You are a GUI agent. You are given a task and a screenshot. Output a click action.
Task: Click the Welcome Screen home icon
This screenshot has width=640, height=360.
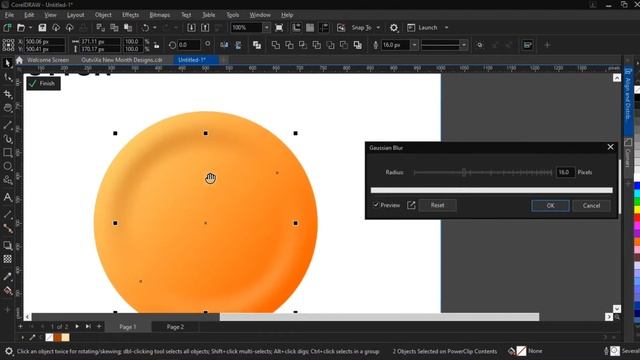click(x=19, y=60)
